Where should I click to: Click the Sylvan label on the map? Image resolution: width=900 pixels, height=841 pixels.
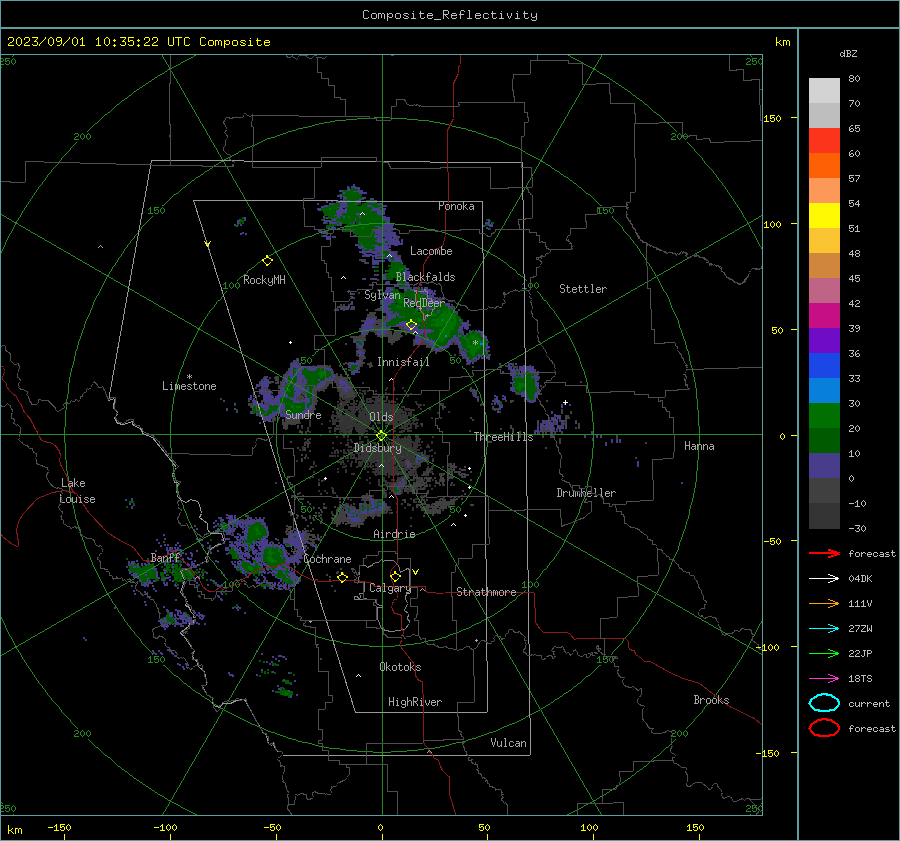382,295
